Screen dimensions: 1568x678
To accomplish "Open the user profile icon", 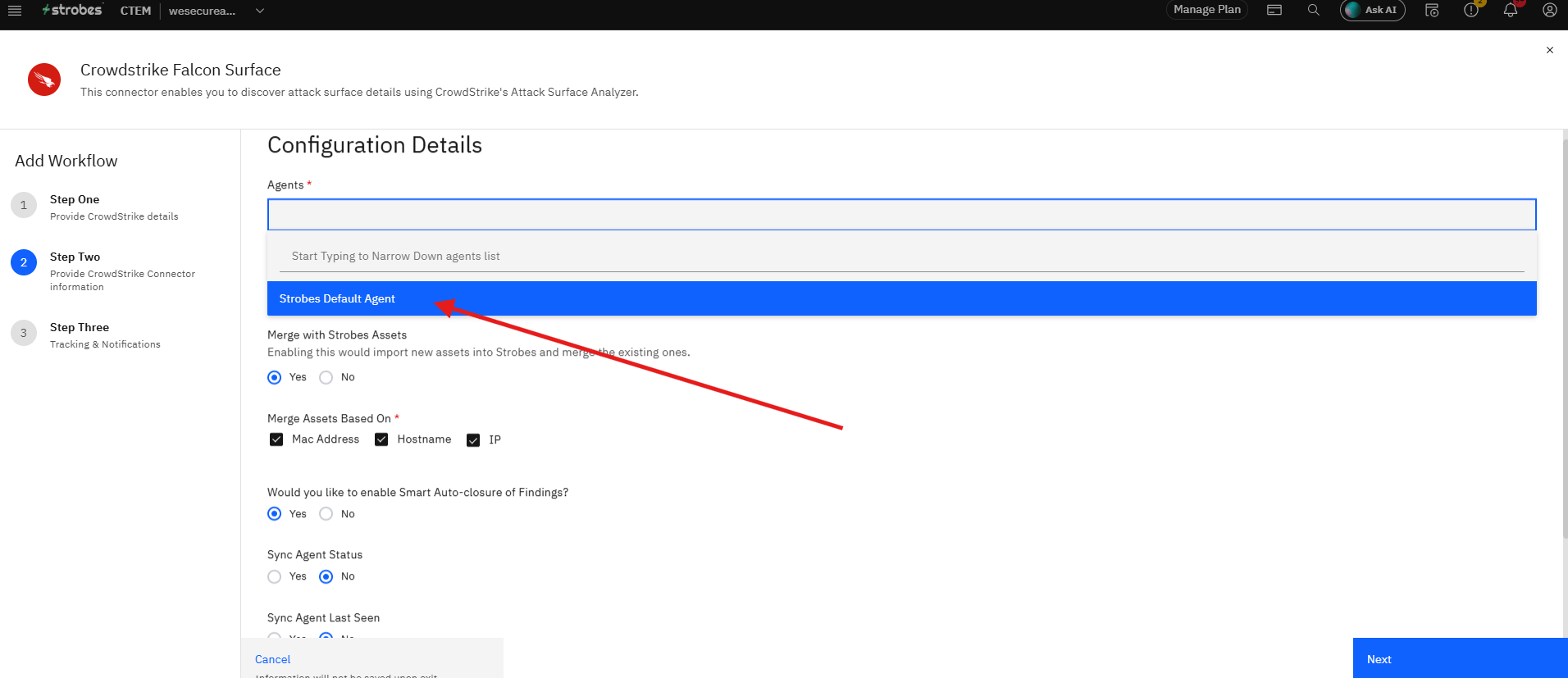I will pyautogui.click(x=1550, y=10).
